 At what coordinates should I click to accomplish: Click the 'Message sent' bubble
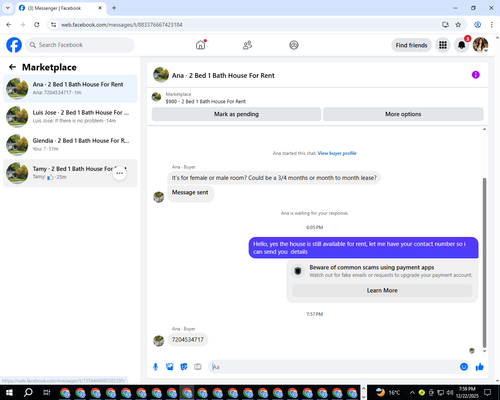tap(190, 193)
